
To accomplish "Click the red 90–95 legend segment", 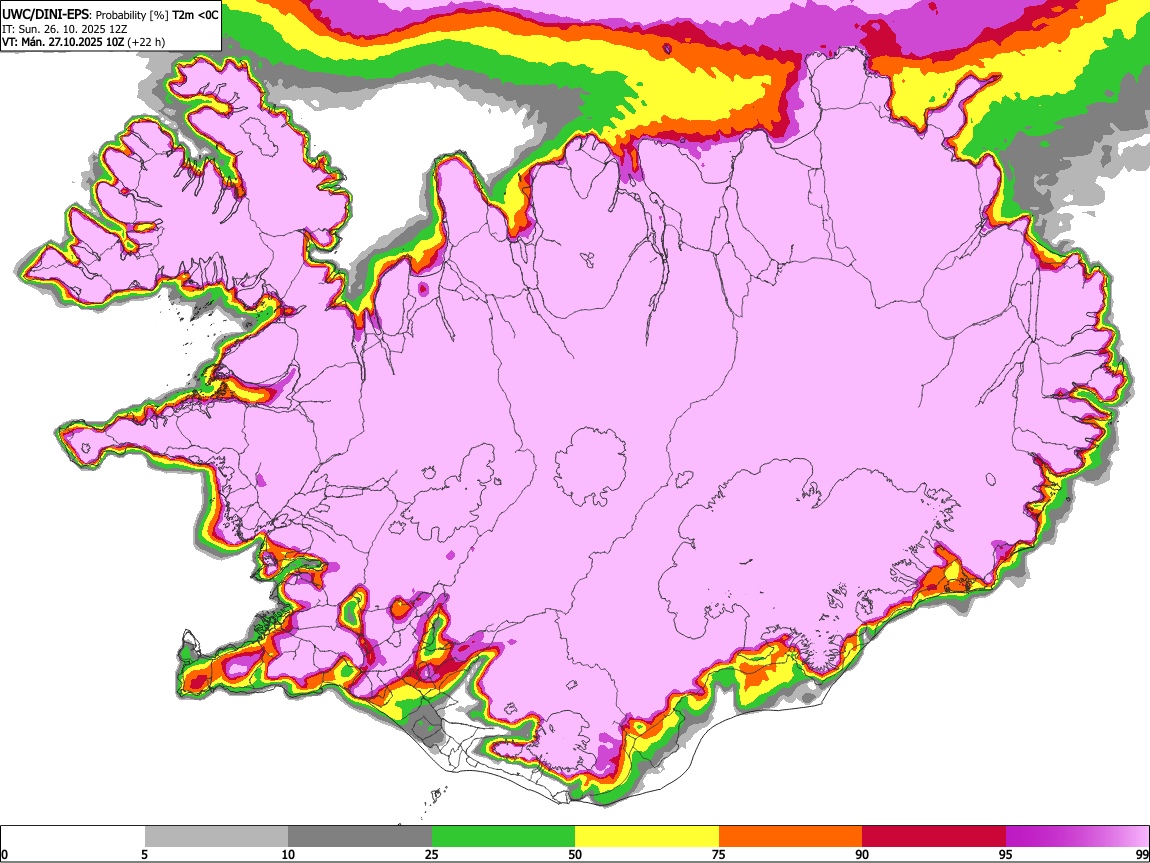I will point(934,837).
